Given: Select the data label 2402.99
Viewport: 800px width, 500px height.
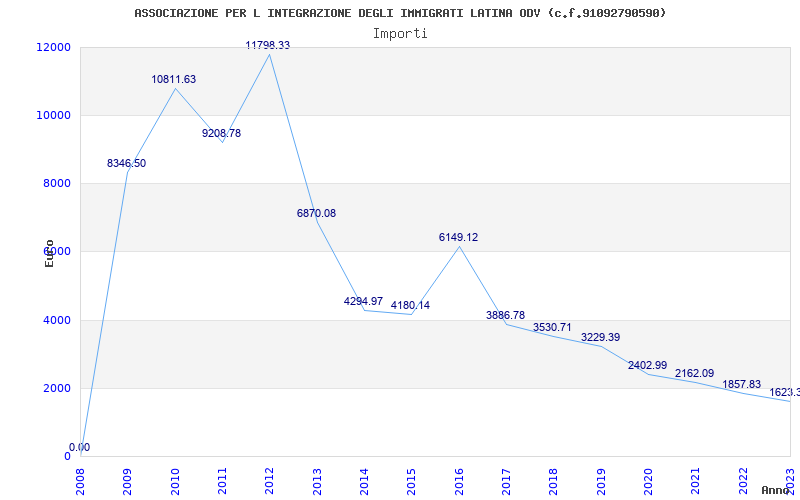Looking at the screenshot, I should tap(647, 365).
